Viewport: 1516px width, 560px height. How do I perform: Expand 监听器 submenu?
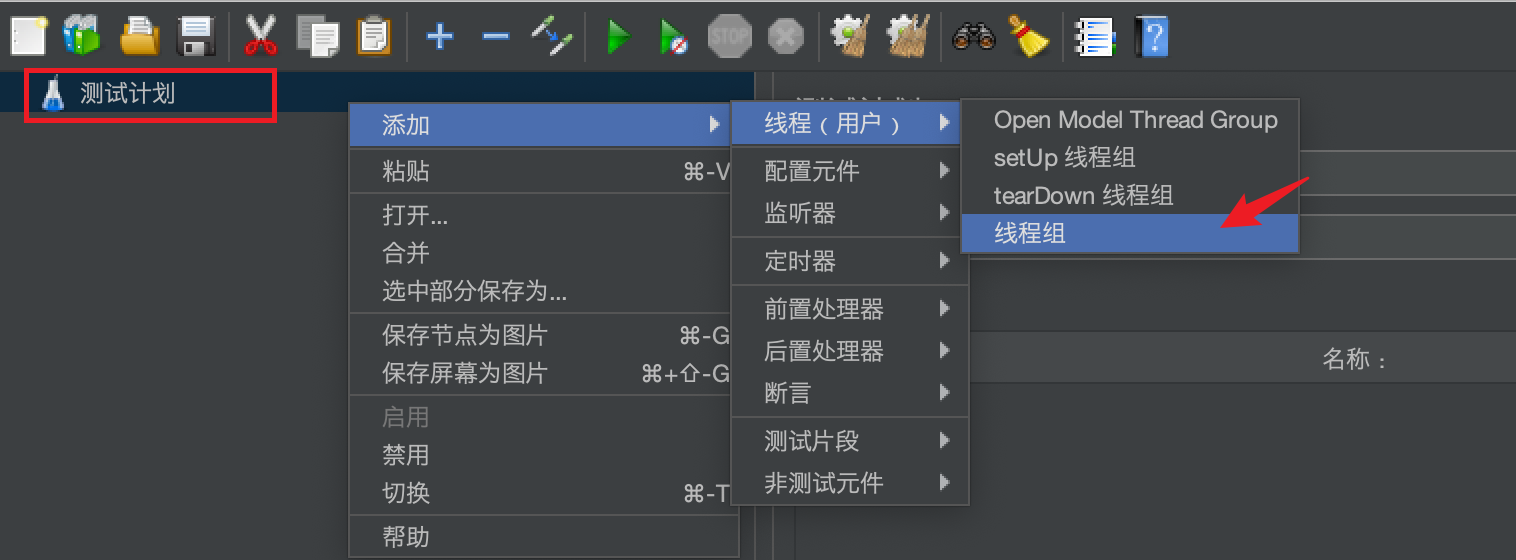pos(851,213)
